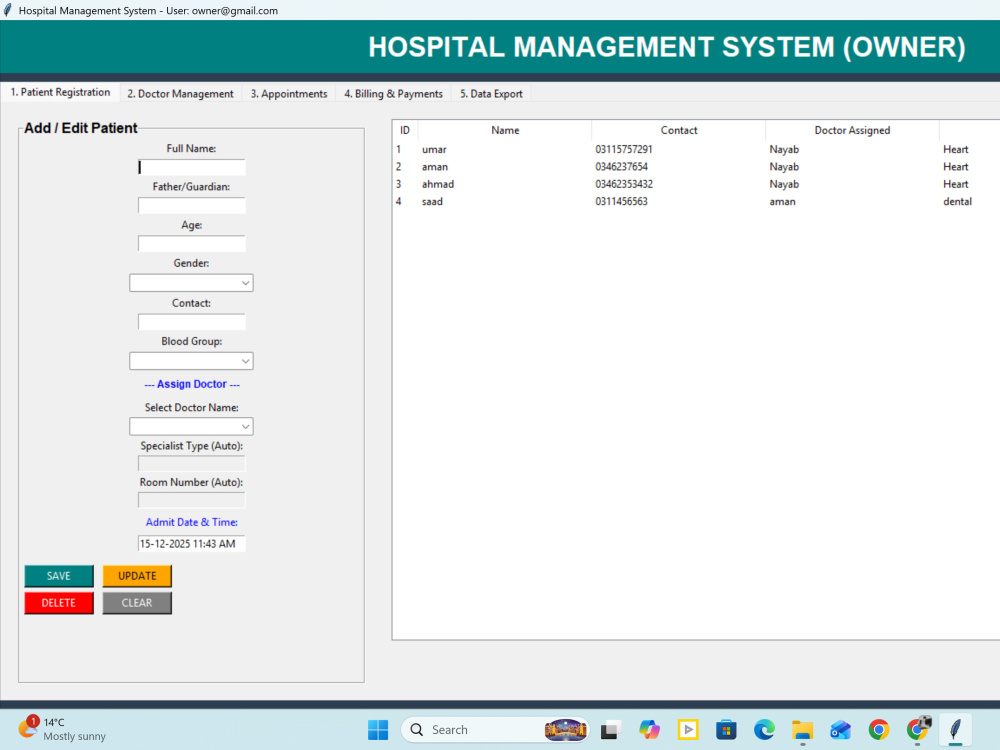Viewport: 1000px width, 750px height.
Task: Open Task View from the taskbar
Action: coord(610,730)
